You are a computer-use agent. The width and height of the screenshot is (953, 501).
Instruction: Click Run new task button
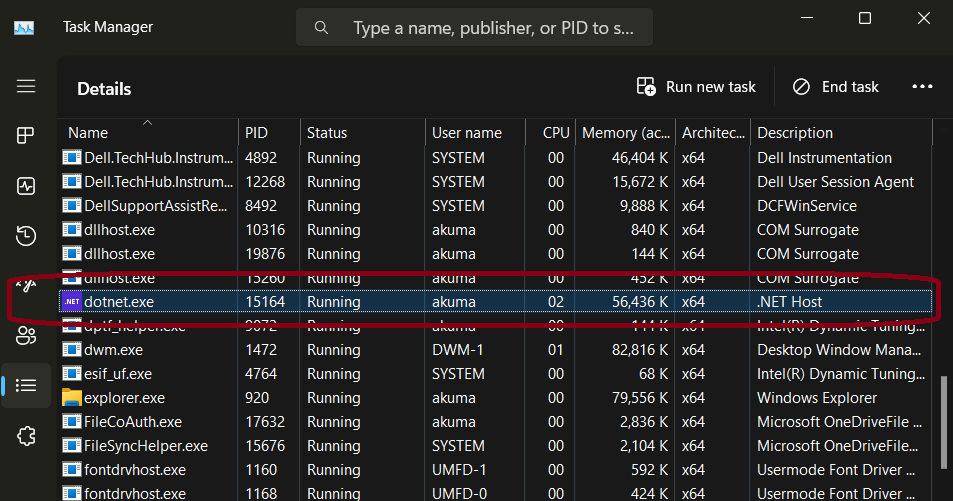[x=696, y=87]
